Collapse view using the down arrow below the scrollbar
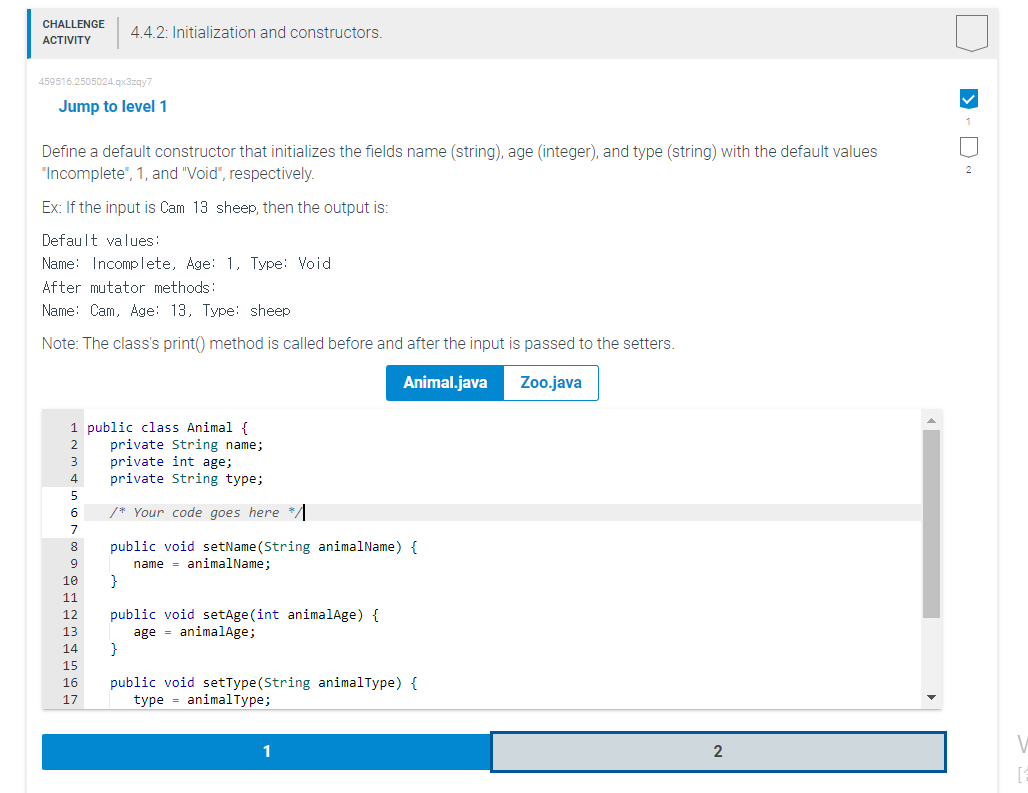 click(931, 697)
